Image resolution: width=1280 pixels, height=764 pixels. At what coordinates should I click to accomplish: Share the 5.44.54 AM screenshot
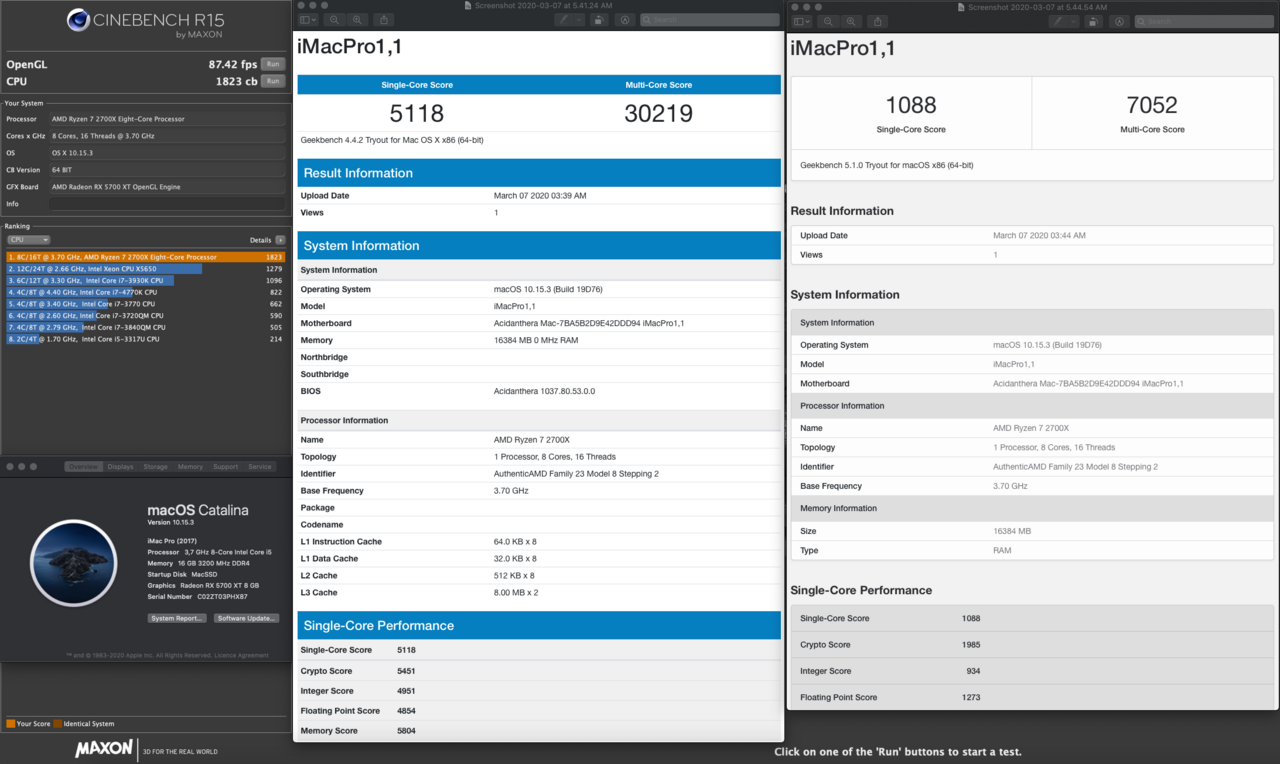point(878,21)
